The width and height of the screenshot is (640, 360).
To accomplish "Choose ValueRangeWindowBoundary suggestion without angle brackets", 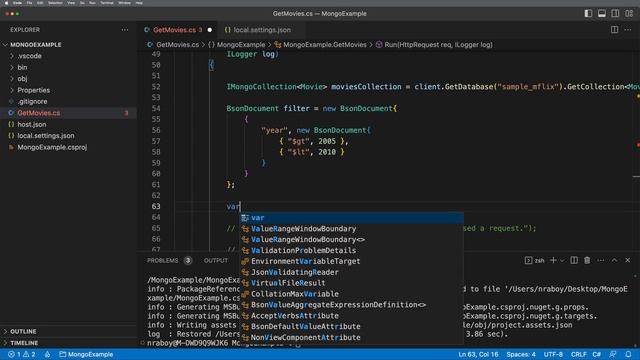I will click(351, 229).
